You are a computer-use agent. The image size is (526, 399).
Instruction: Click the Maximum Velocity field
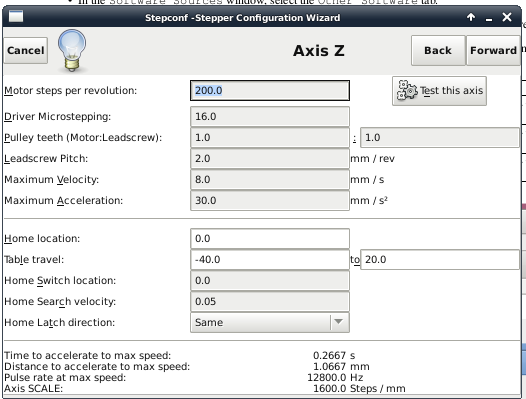pos(270,180)
